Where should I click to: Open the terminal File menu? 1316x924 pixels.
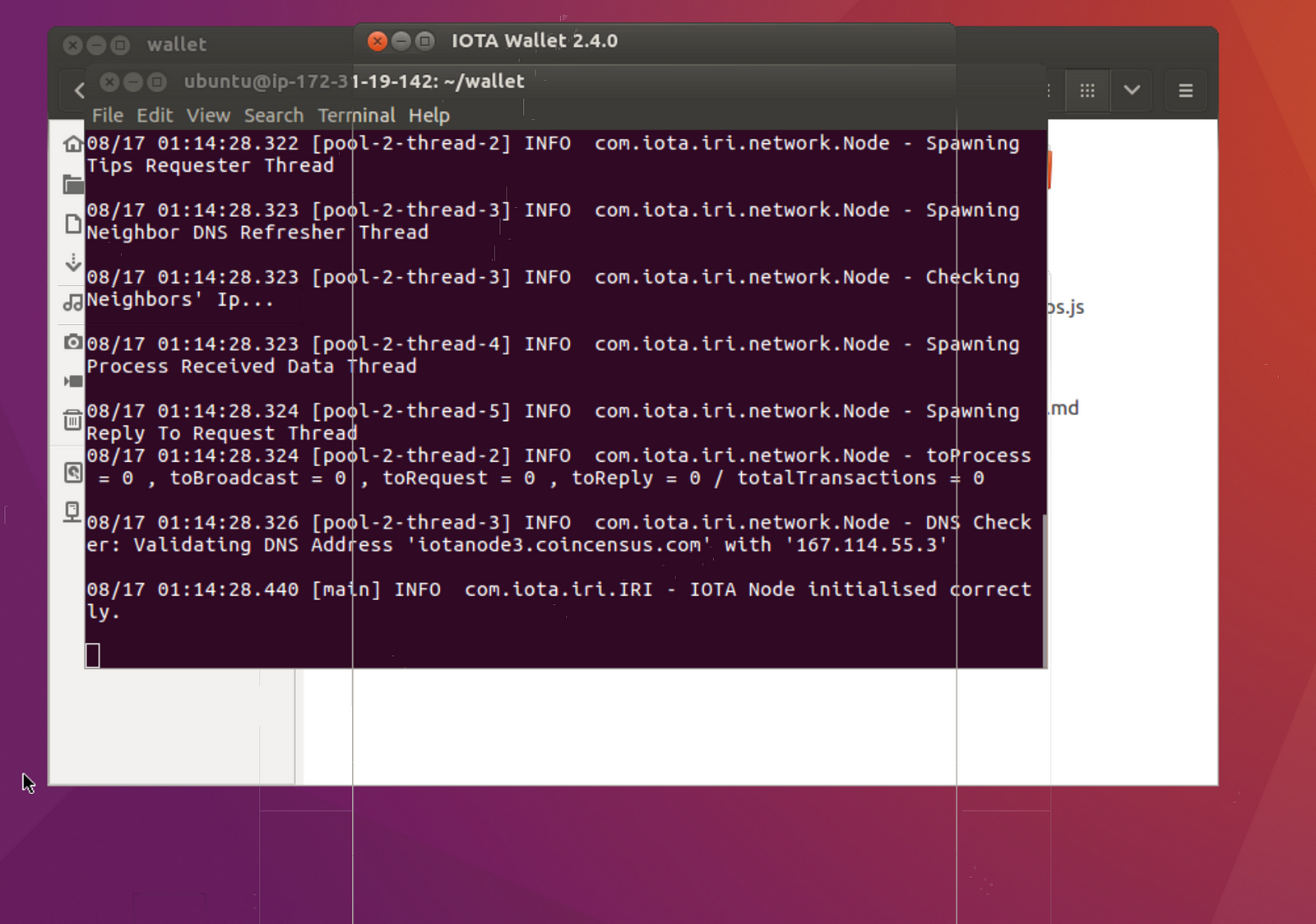coord(108,115)
